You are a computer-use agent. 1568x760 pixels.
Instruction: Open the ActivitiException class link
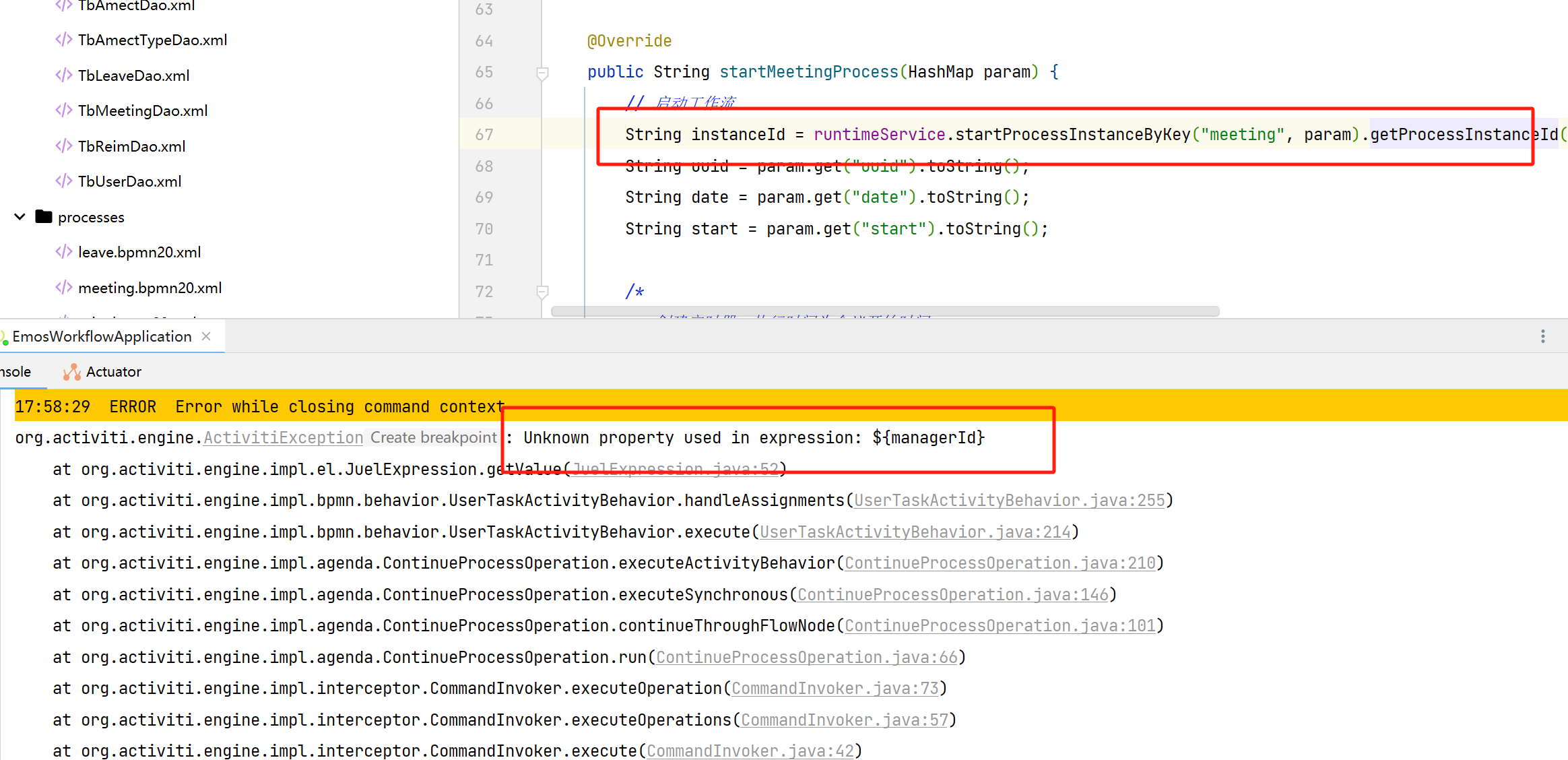coord(283,438)
